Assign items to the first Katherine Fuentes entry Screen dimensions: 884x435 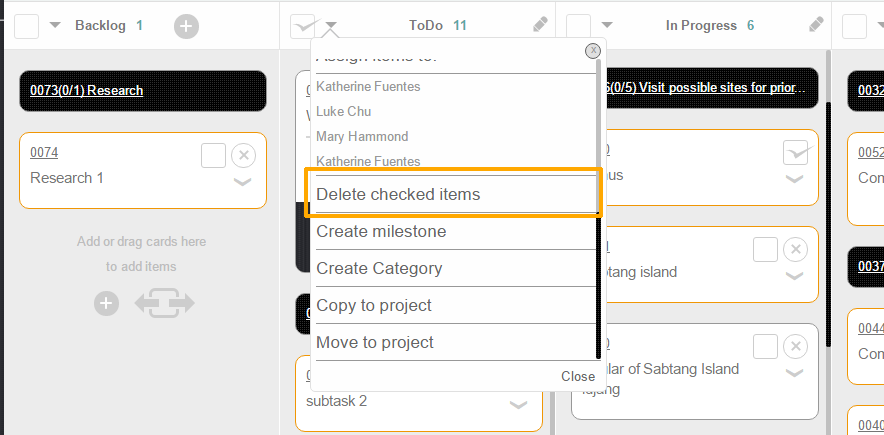(x=368, y=87)
